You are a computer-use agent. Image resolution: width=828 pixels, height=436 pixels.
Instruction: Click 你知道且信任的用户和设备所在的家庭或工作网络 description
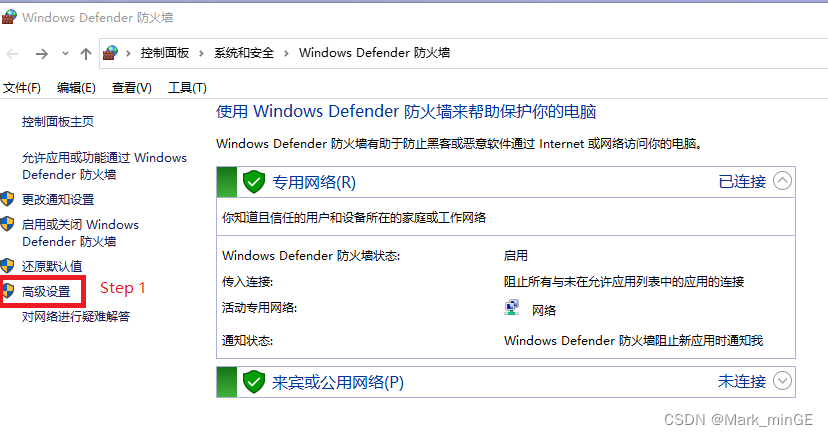click(x=354, y=217)
